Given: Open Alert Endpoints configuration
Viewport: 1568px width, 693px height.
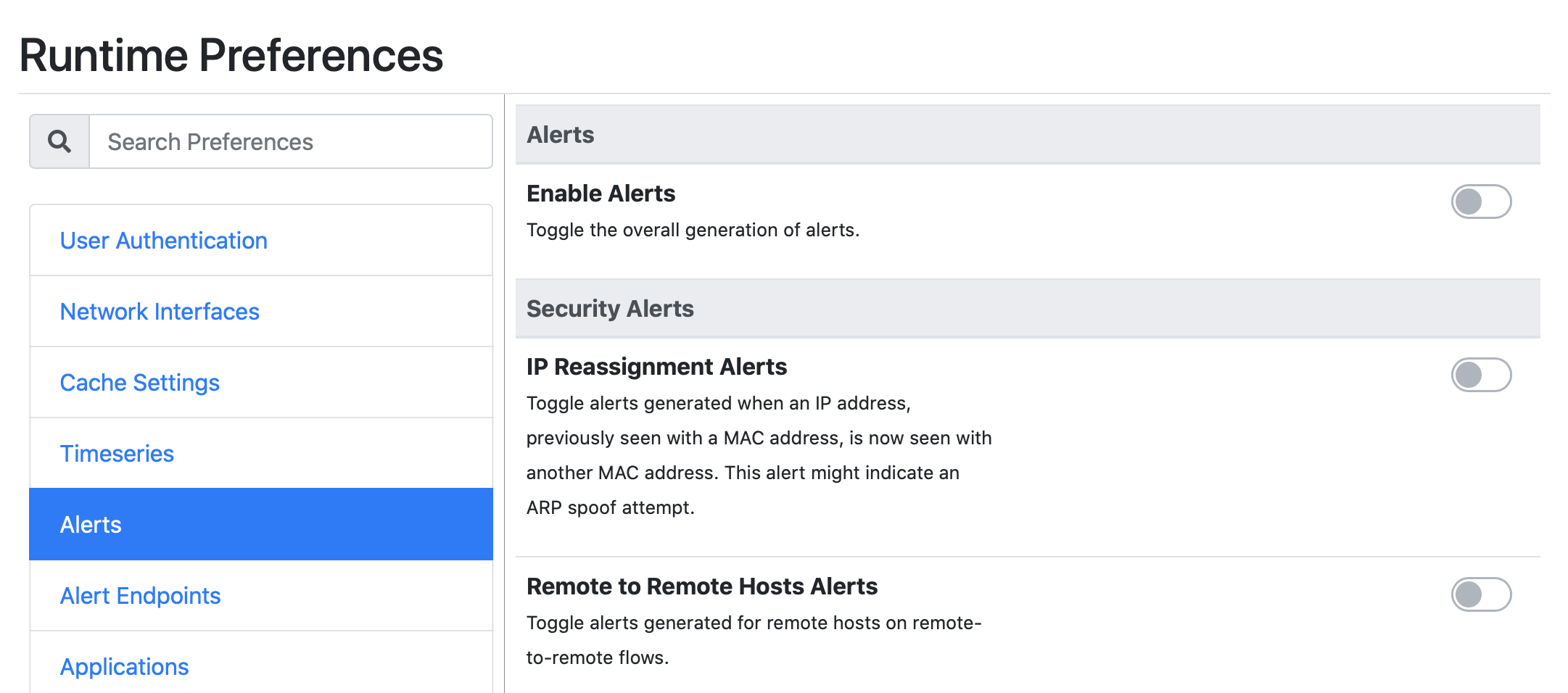Looking at the screenshot, I should coord(140,595).
